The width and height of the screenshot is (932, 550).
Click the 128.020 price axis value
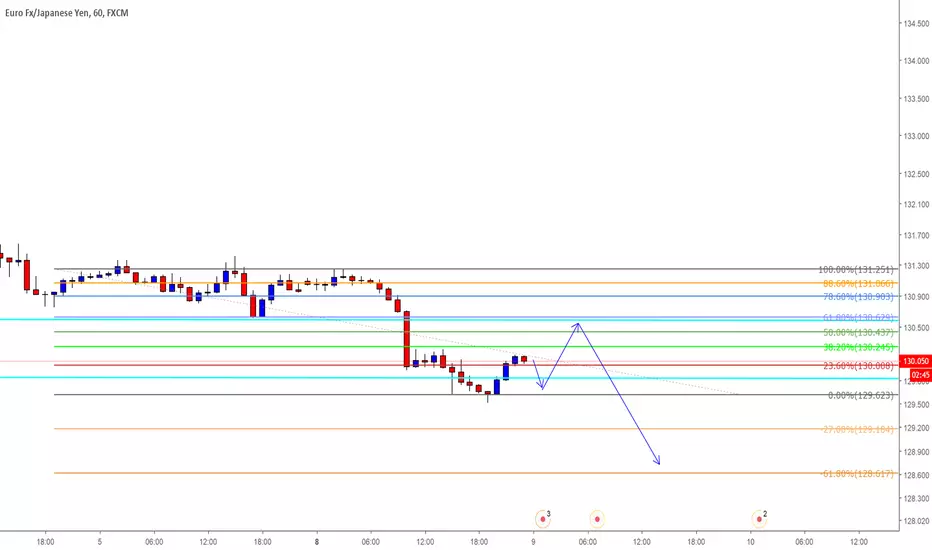916,521
